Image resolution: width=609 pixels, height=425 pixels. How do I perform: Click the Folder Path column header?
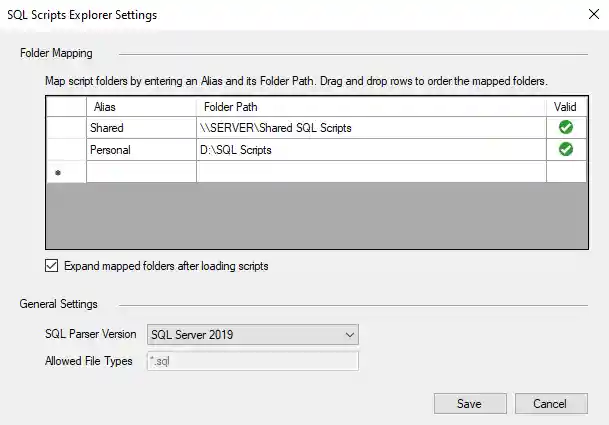coord(371,106)
